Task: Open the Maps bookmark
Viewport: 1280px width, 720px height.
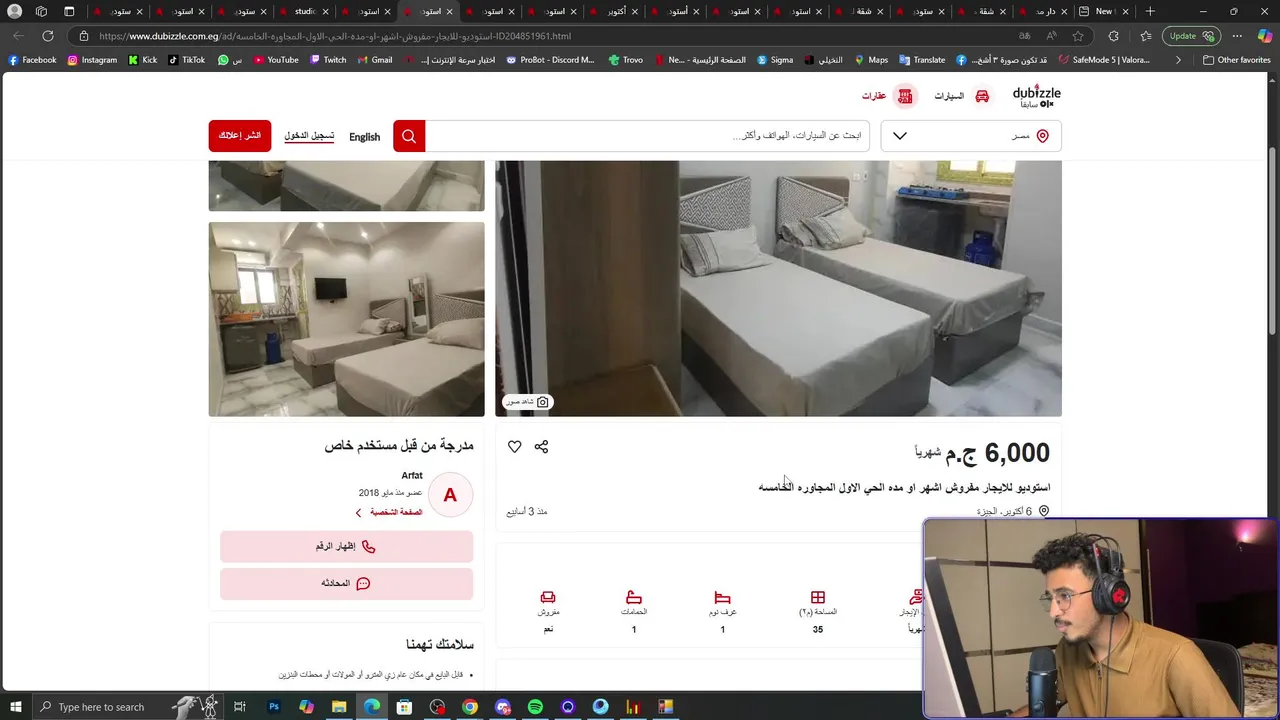Action: pyautogui.click(x=870, y=60)
